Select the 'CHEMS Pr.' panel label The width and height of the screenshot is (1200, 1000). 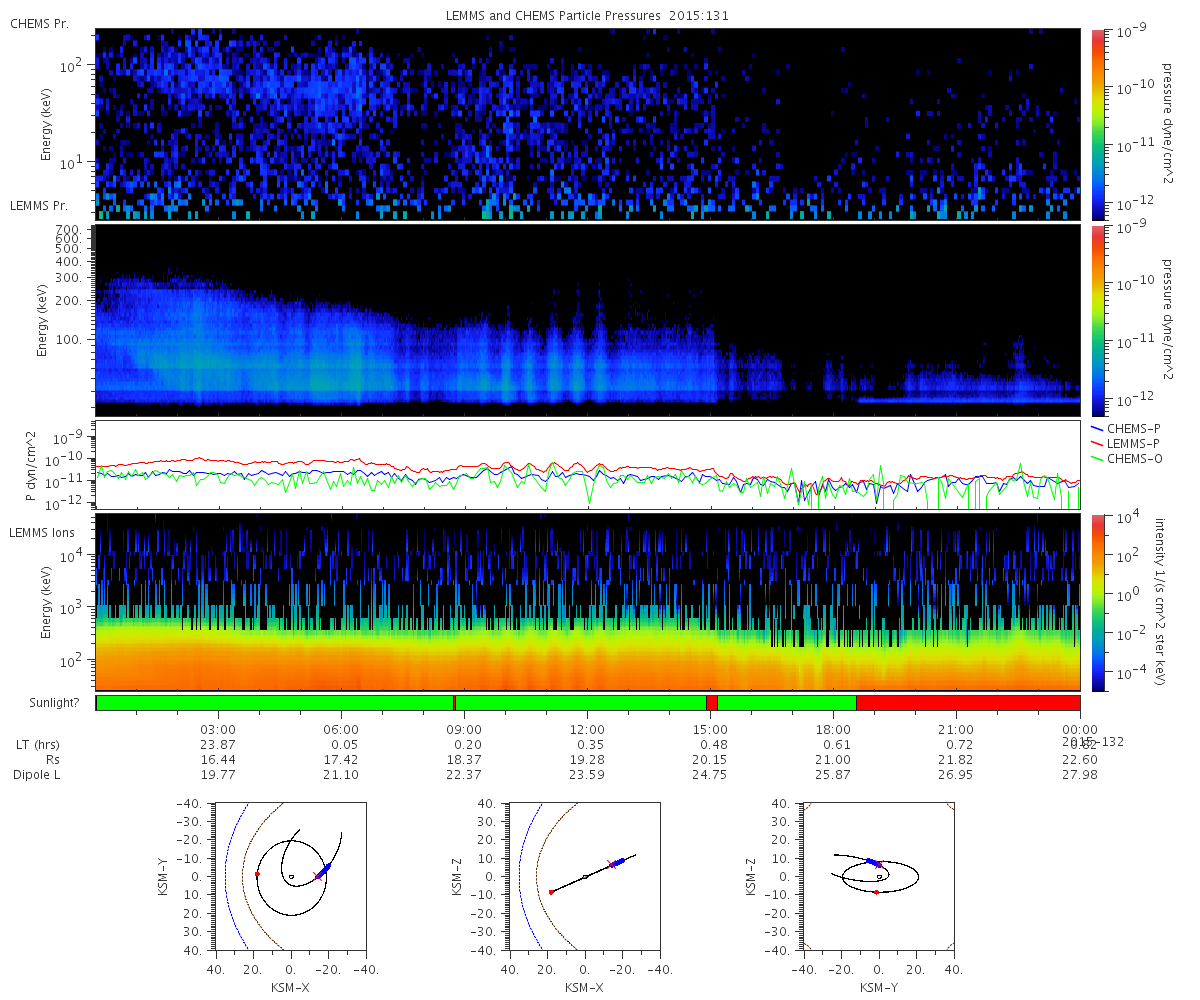[39, 23]
